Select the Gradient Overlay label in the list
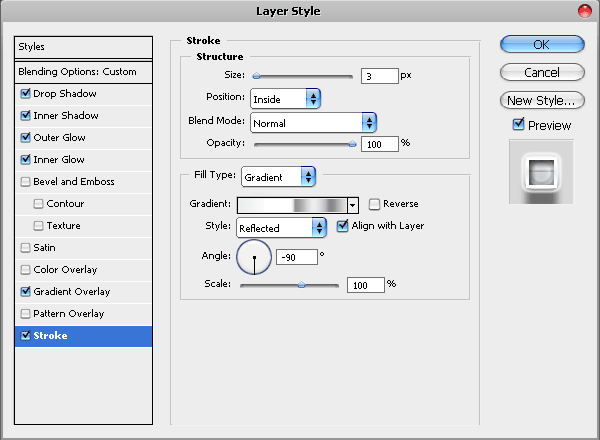600x440 pixels. (72, 292)
